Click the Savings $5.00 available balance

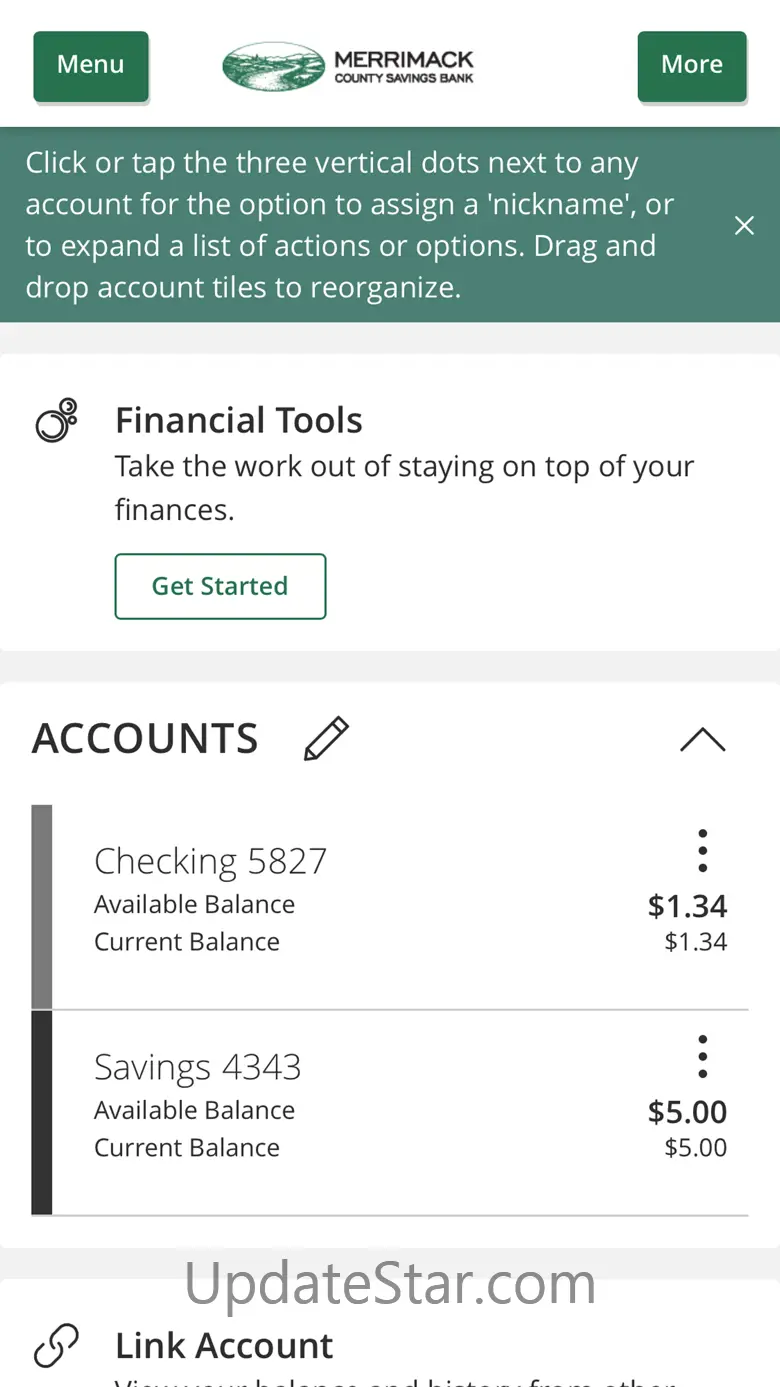click(687, 1112)
